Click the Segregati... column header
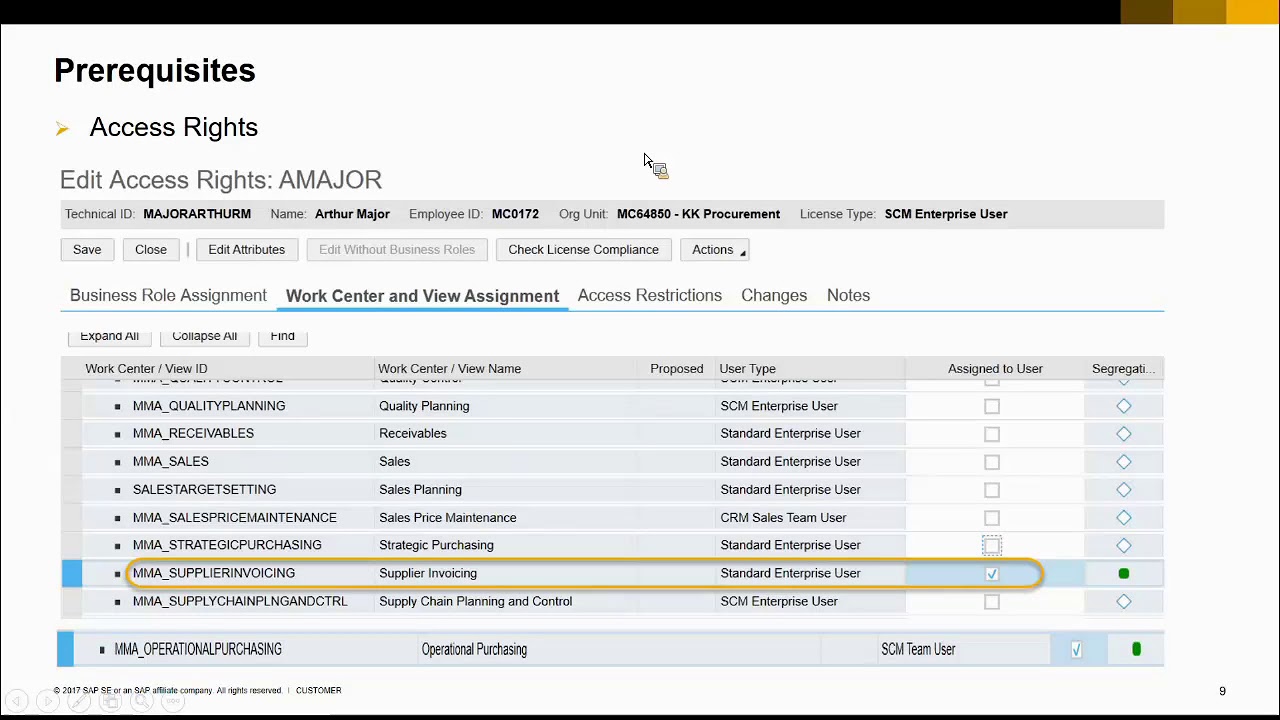Image resolution: width=1280 pixels, height=720 pixels. tap(1123, 369)
